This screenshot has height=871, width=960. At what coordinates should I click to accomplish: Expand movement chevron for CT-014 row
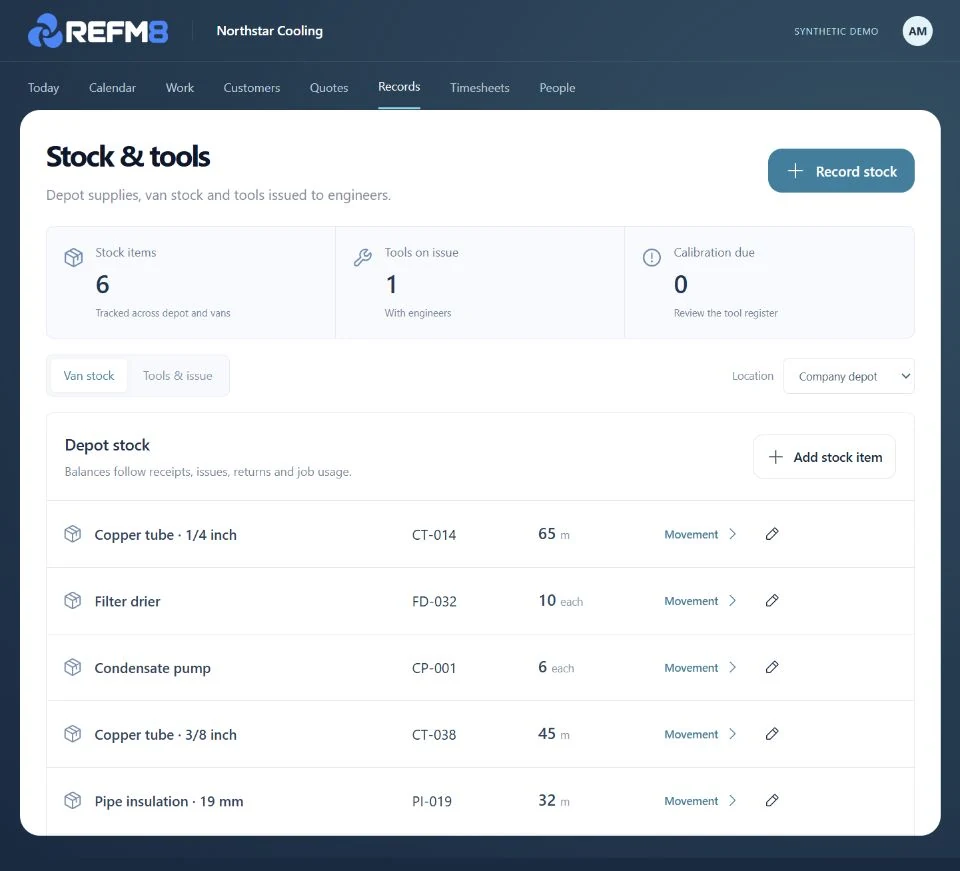click(x=733, y=534)
